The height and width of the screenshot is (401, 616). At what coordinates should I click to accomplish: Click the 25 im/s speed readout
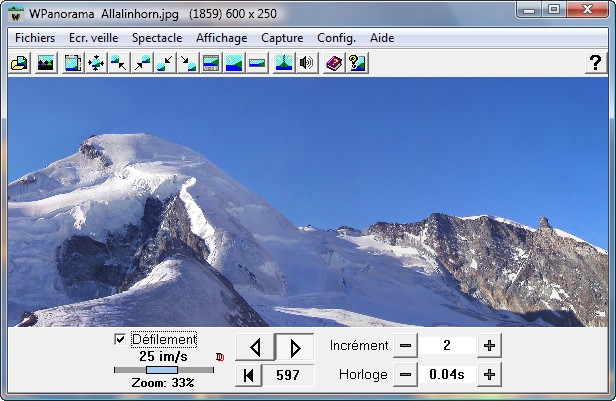click(163, 356)
